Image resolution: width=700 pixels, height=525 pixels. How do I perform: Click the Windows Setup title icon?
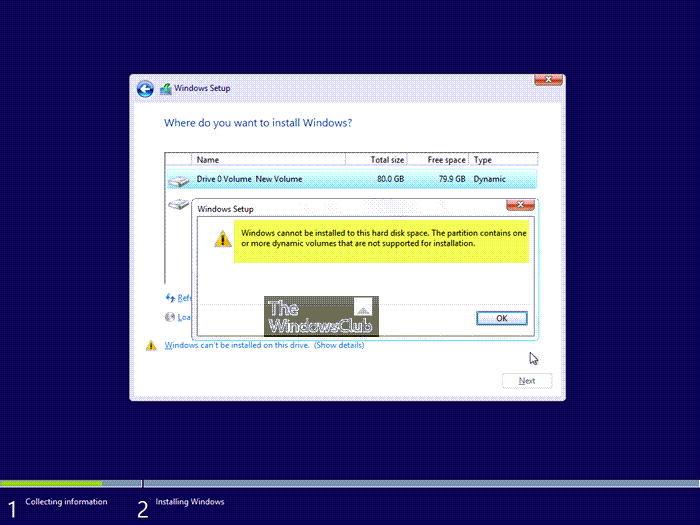[x=166, y=88]
